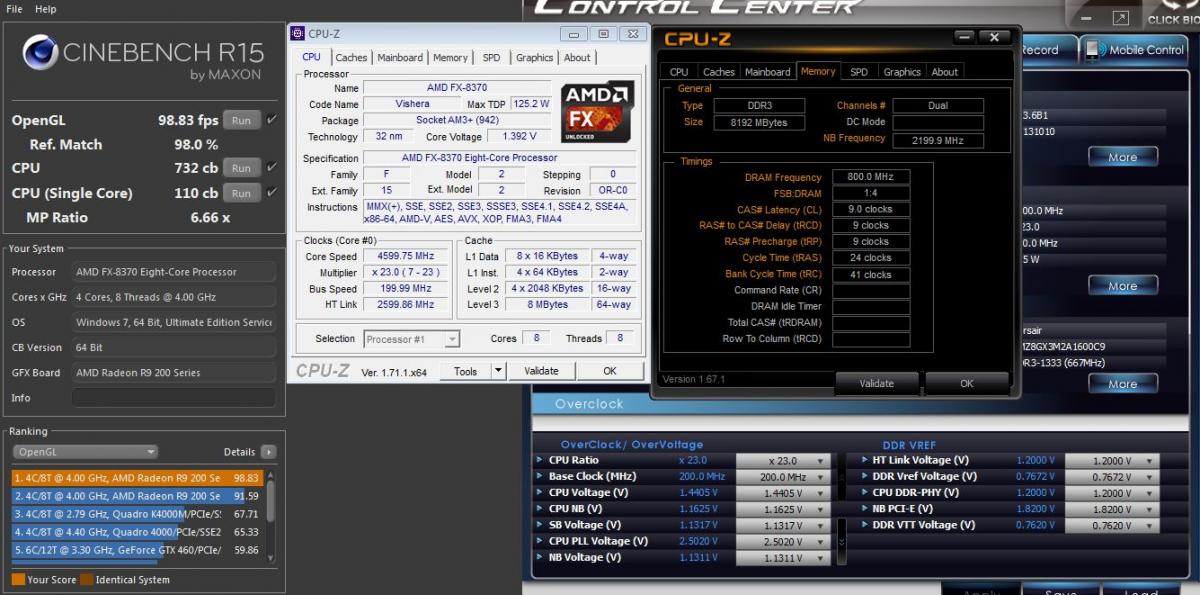
Task: Open the Base Clock 200.0 MHz dropdown
Action: (x=784, y=477)
